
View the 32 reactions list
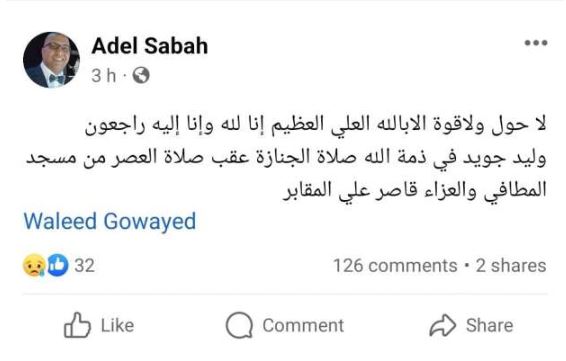[84, 266]
